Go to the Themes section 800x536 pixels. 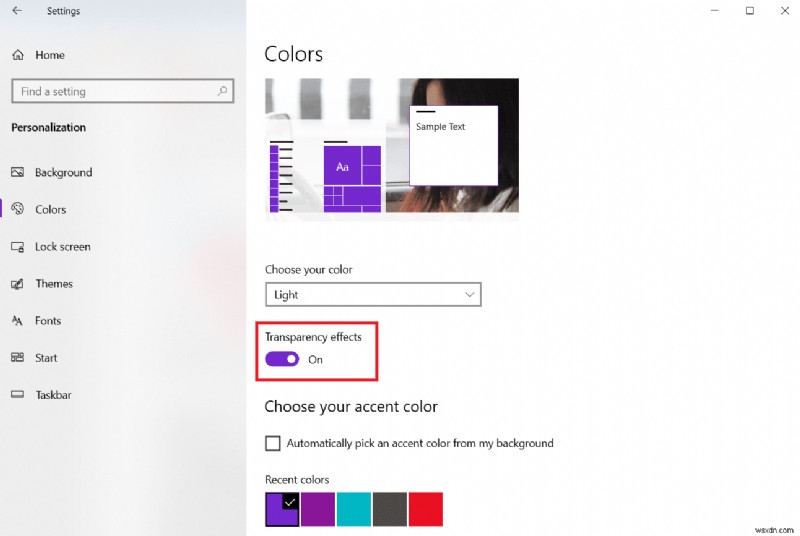coord(54,284)
